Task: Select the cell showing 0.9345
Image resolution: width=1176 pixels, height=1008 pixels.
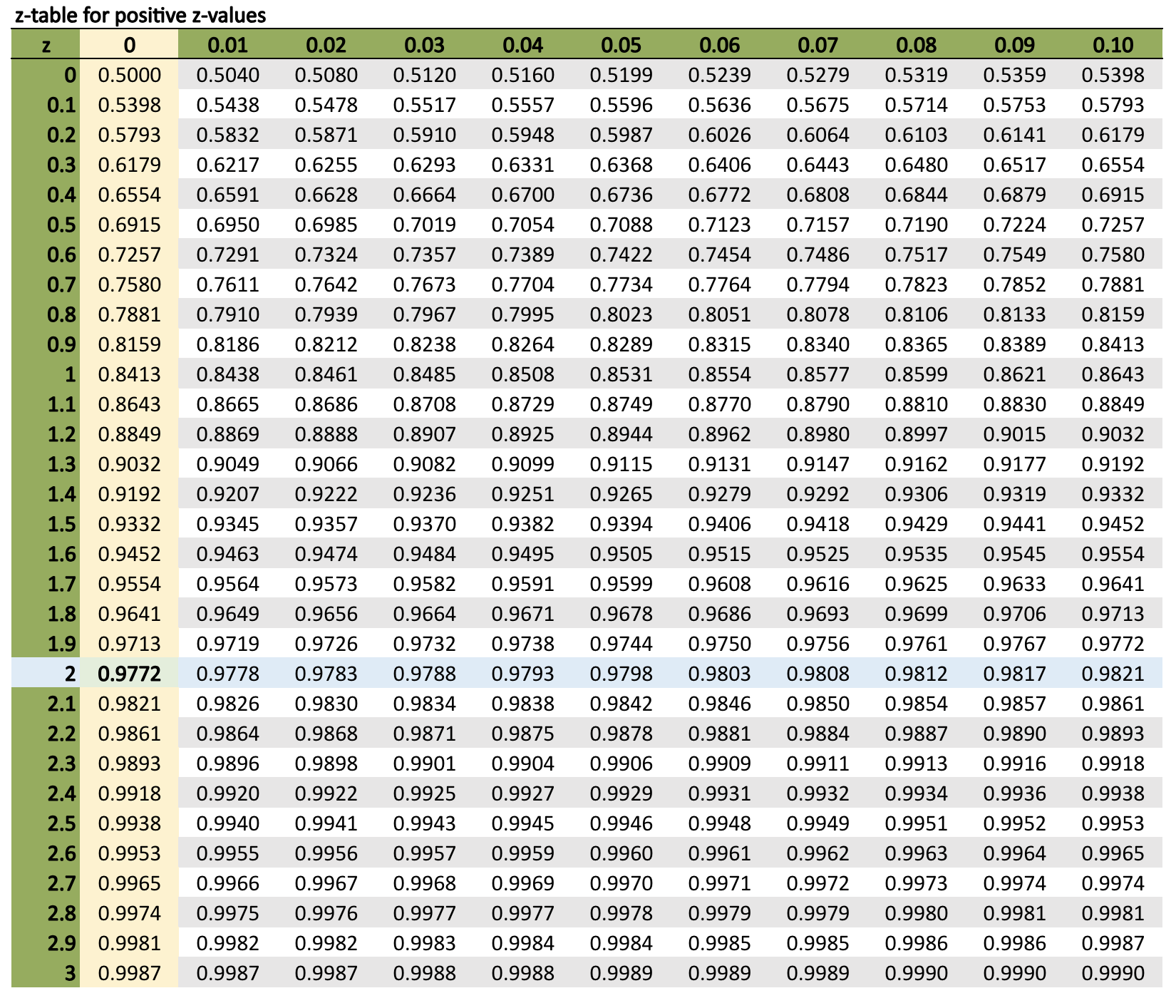Action: point(227,524)
